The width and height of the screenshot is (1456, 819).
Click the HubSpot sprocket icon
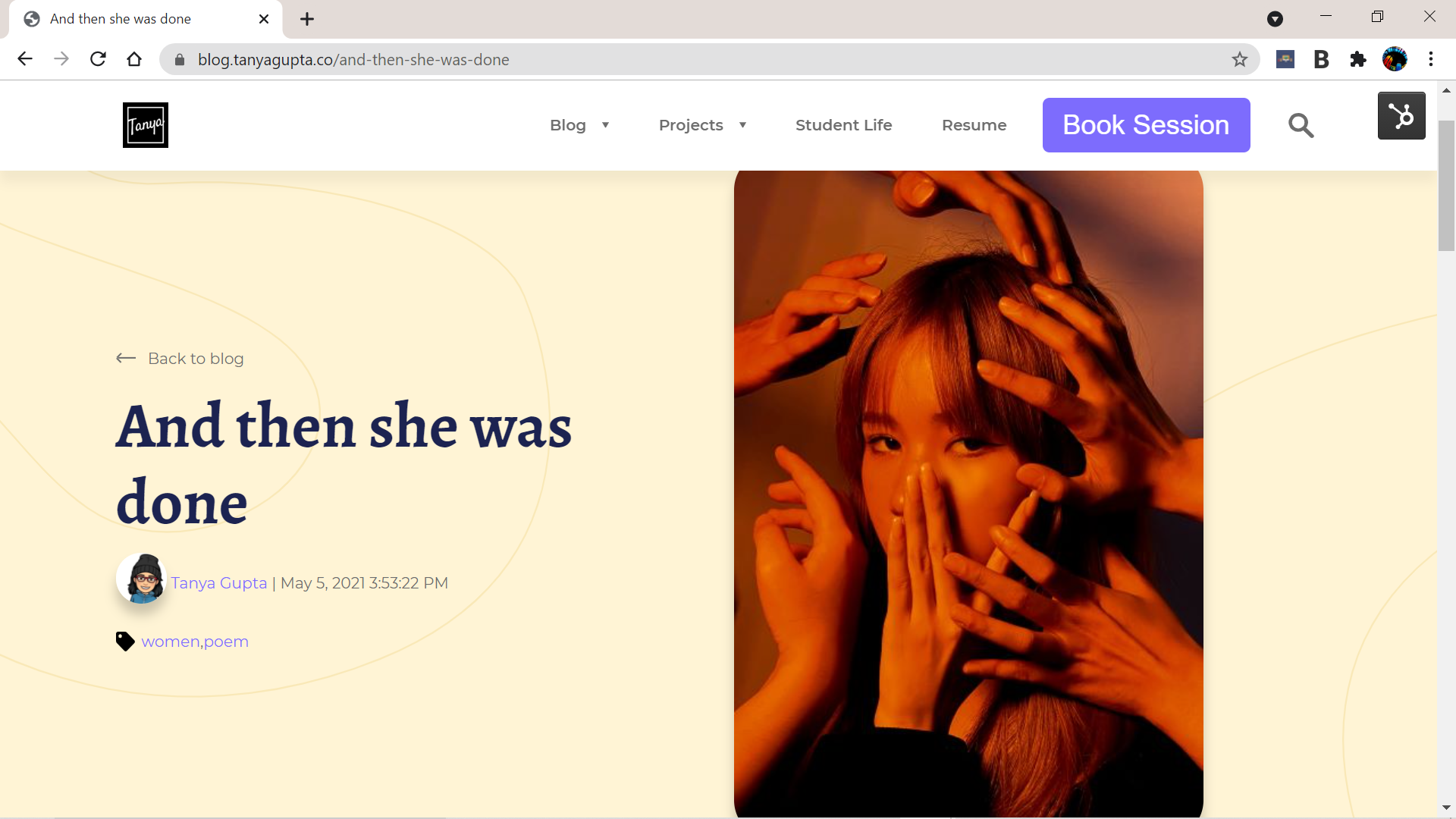[x=1401, y=116]
